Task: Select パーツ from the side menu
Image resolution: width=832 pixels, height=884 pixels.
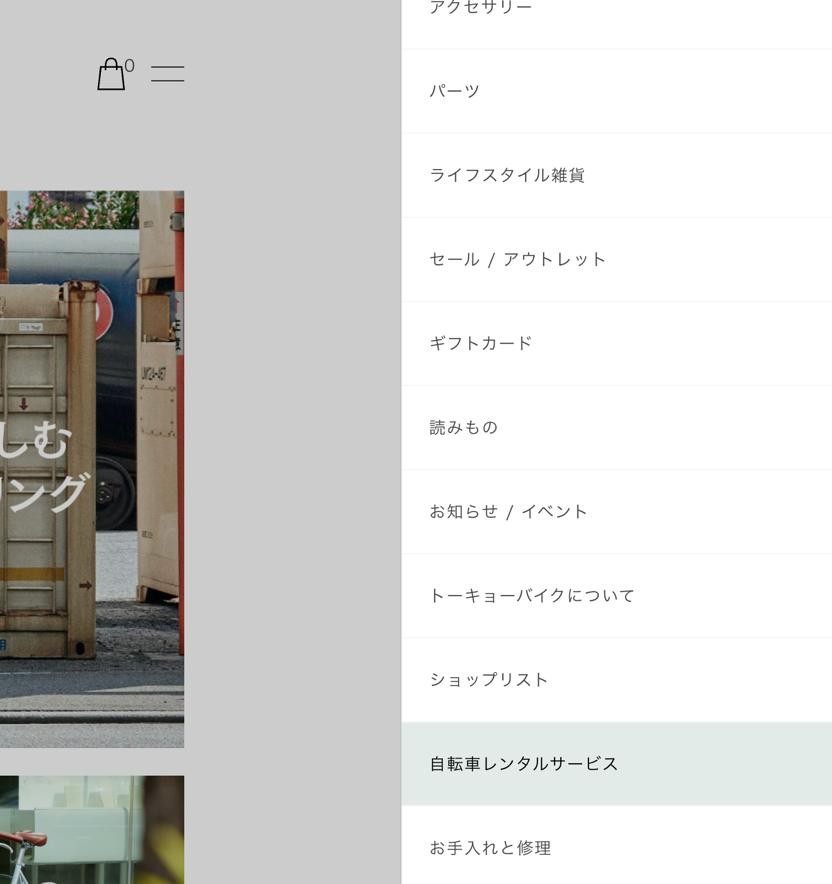Action: pos(455,91)
